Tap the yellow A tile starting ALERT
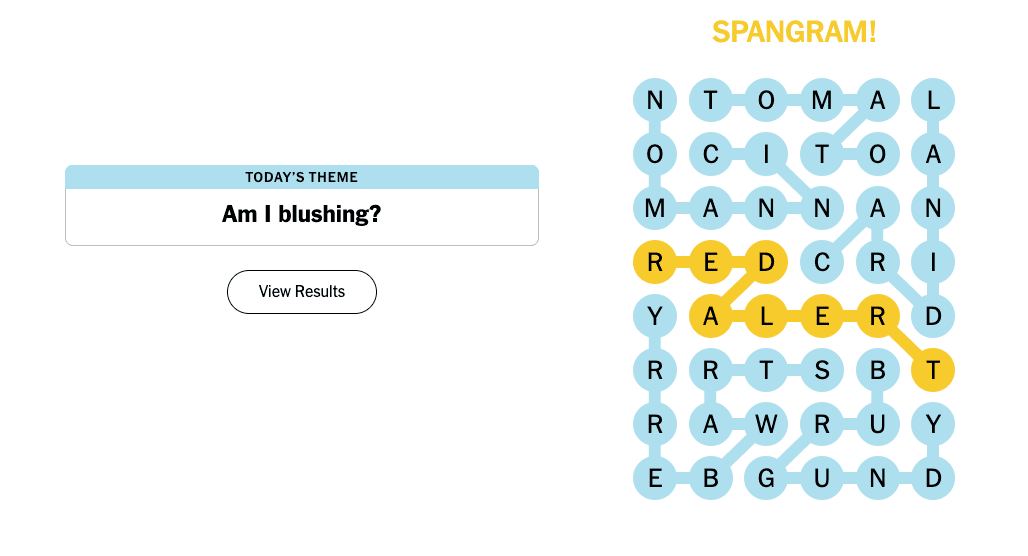This screenshot has height=556, width=1028. [x=711, y=317]
